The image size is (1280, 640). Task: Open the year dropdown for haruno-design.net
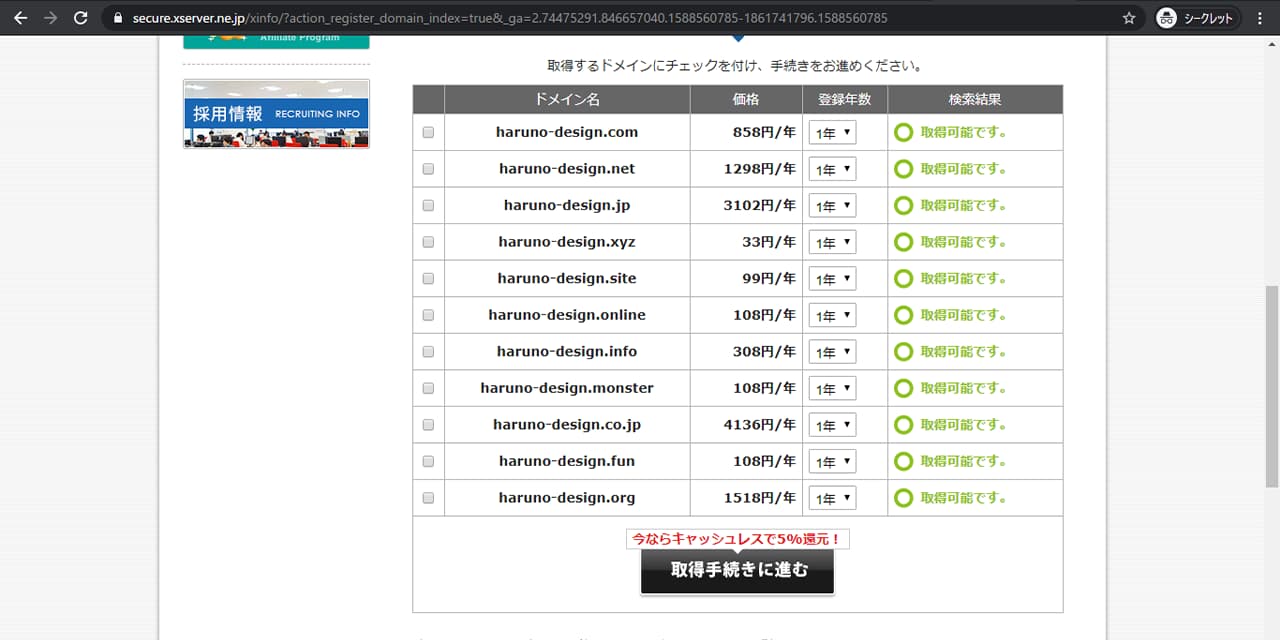pyautogui.click(x=832, y=168)
